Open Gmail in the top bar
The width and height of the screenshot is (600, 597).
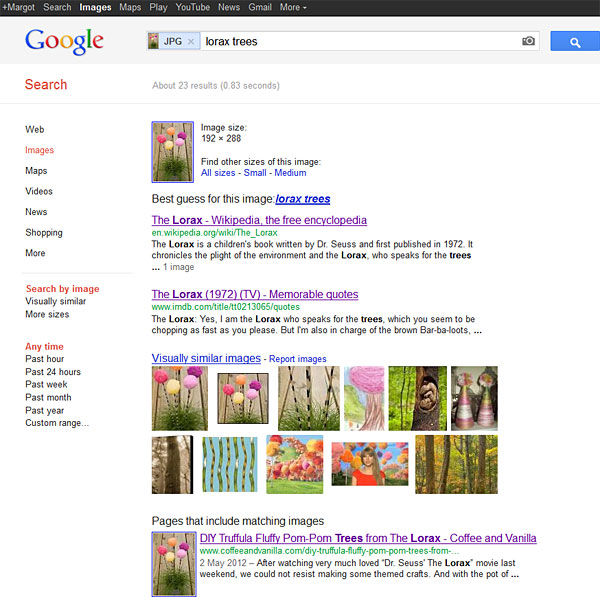pyautogui.click(x=260, y=7)
